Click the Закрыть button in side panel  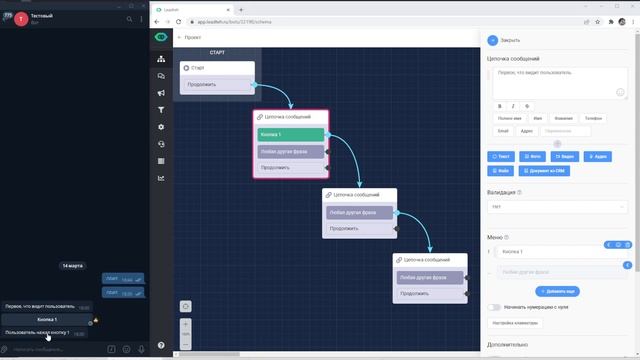(504, 40)
